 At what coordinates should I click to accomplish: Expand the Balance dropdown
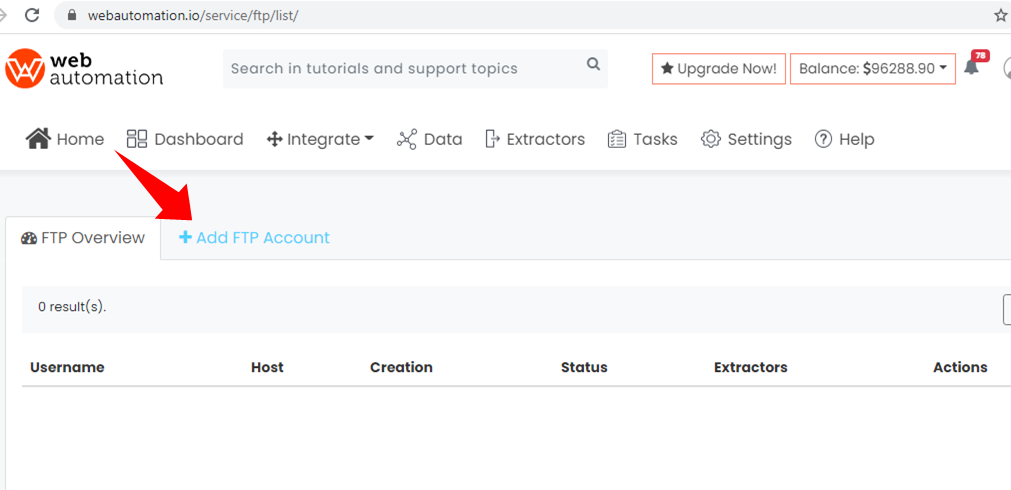873,68
